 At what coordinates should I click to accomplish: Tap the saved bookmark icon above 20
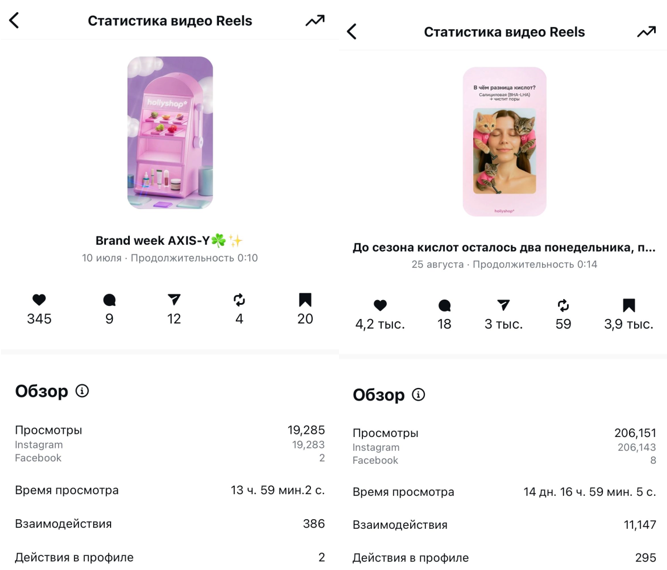[x=305, y=299]
